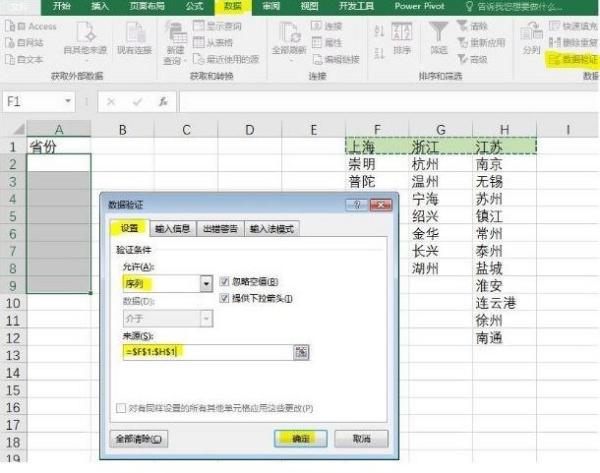Screen dimensions: 600x473
Task: Switch to the 输入信息 tab
Action: pyautogui.click(x=171, y=229)
